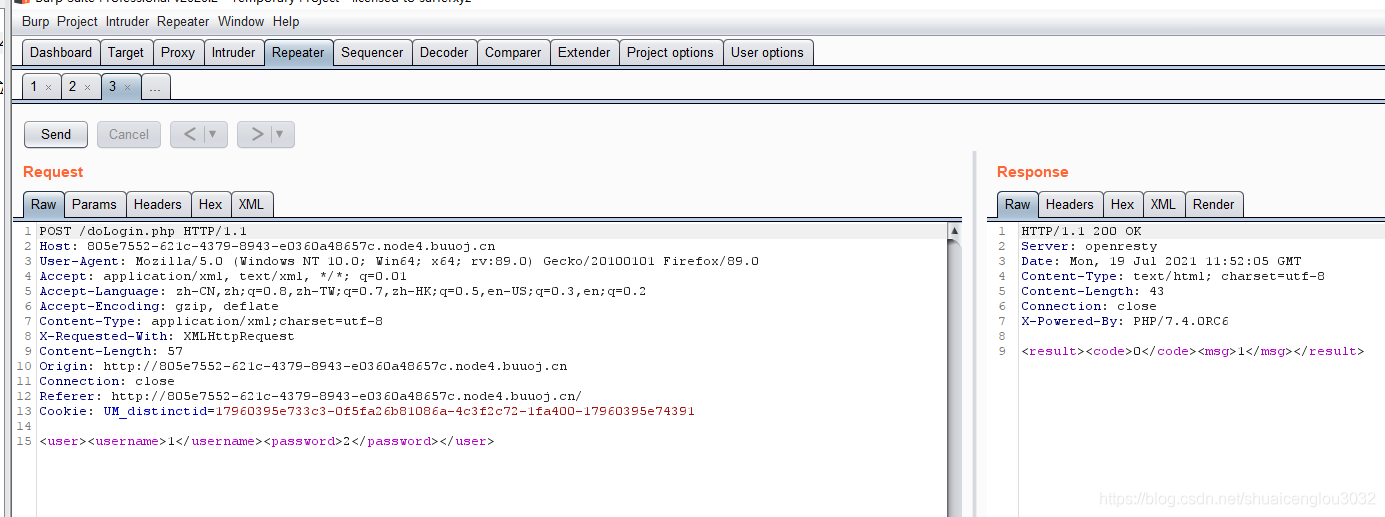Click the Accept-Language header line

pyautogui.click(x=343, y=291)
